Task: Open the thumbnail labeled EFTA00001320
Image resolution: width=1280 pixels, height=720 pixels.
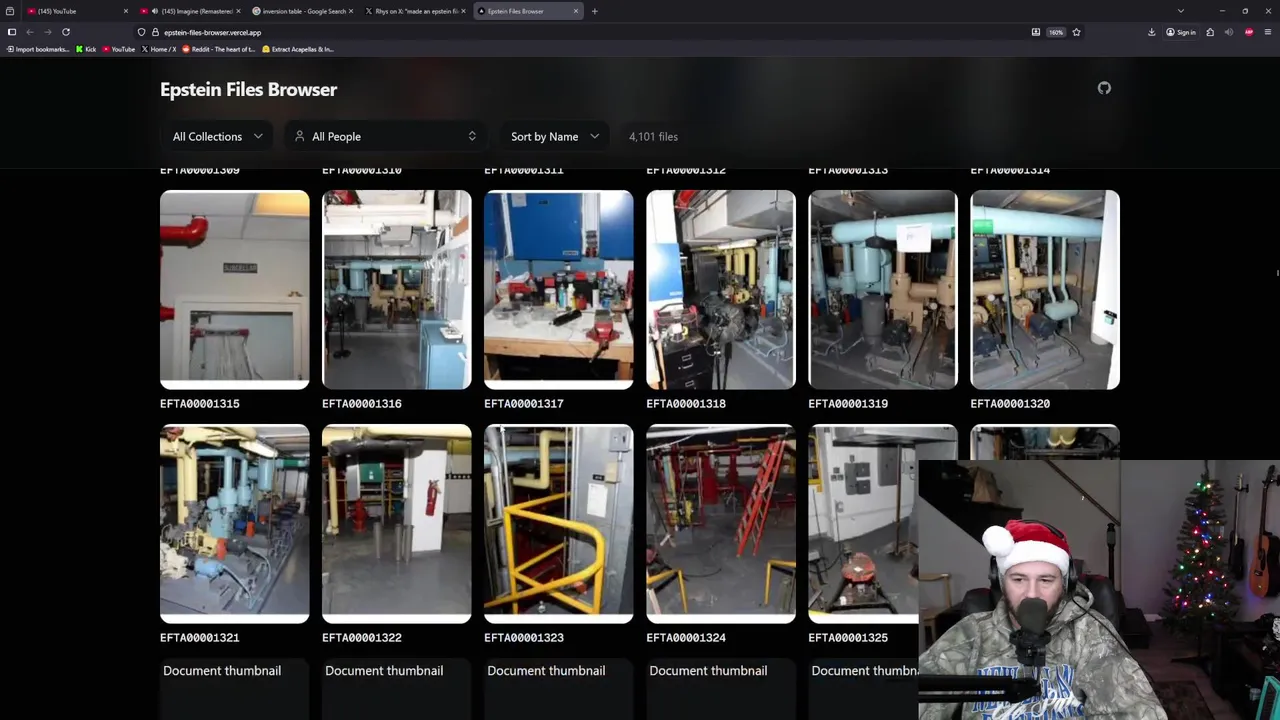Action: (x=1045, y=289)
